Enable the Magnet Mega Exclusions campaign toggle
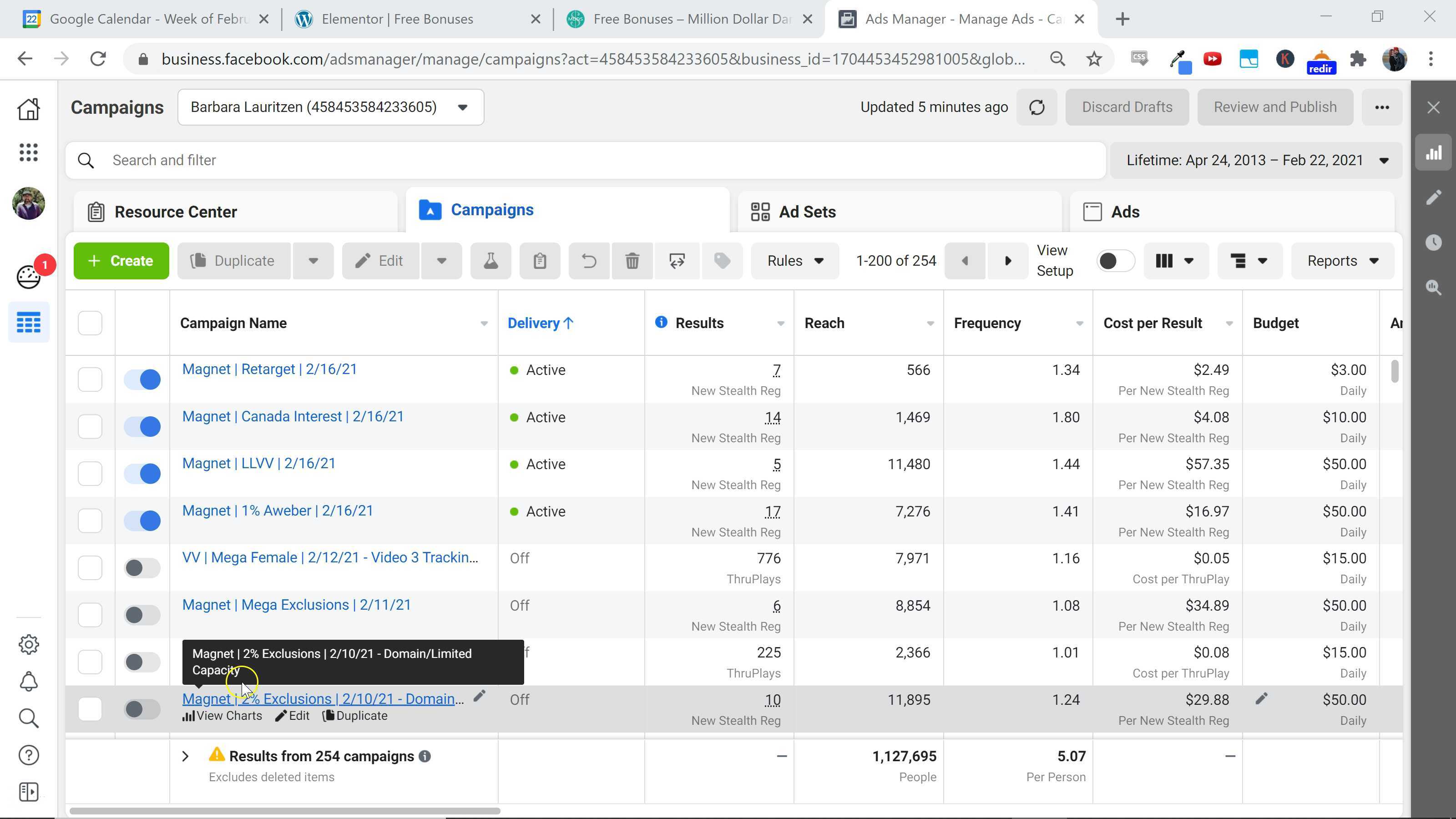Image resolution: width=1456 pixels, height=819 pixels. 142,615
